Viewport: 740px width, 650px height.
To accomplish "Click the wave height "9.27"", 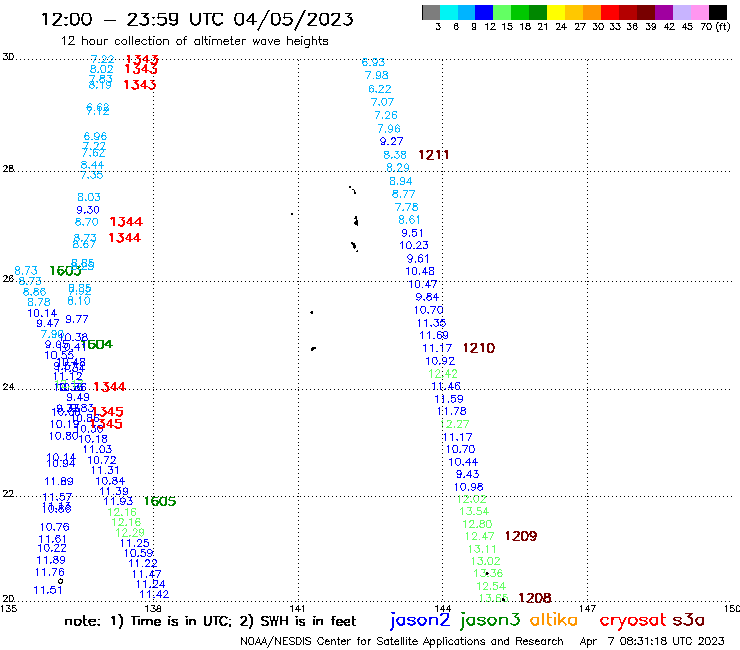I will point(391,141).
